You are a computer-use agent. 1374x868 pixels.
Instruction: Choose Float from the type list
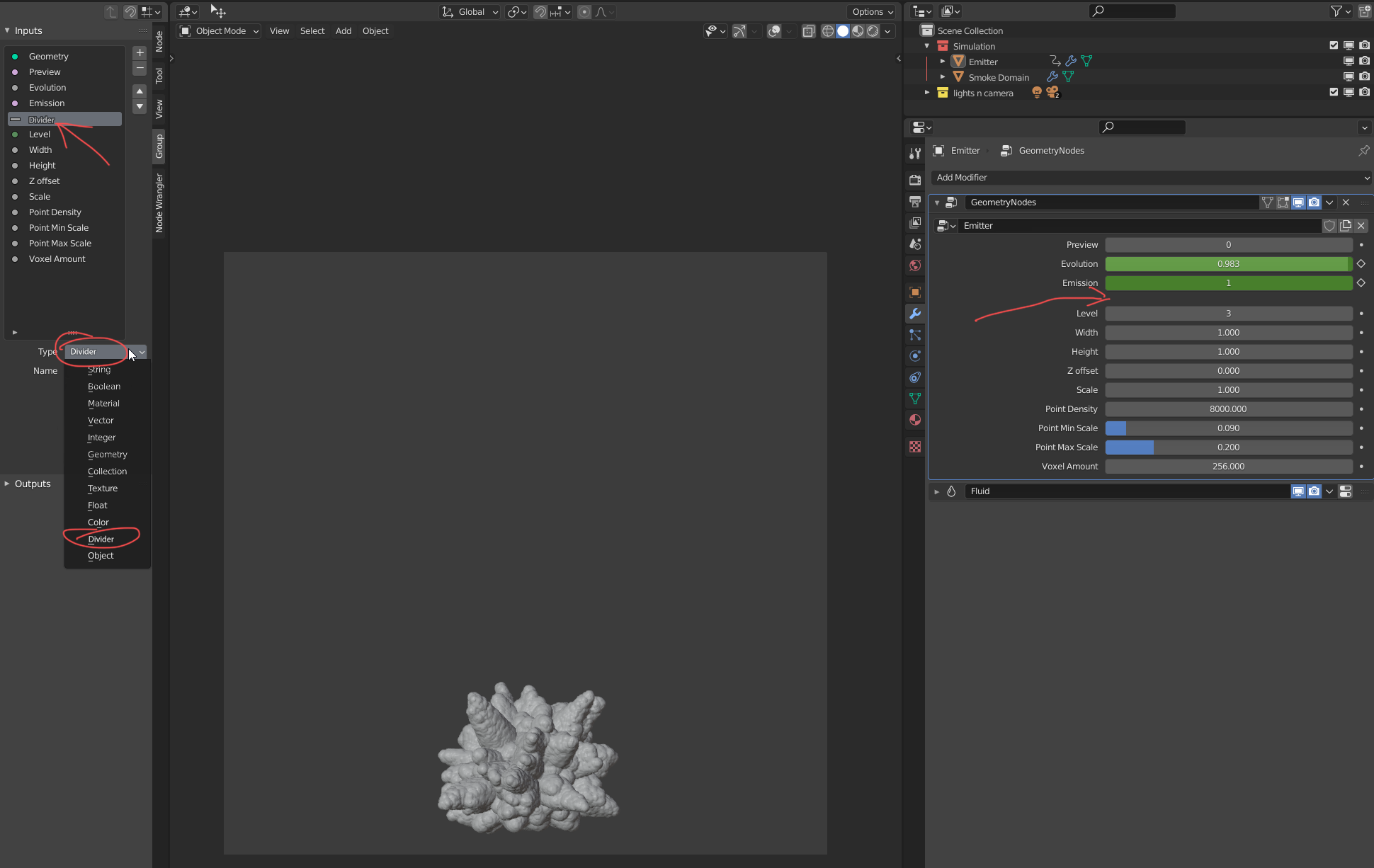pyautogui.click(x=98, y=506)
